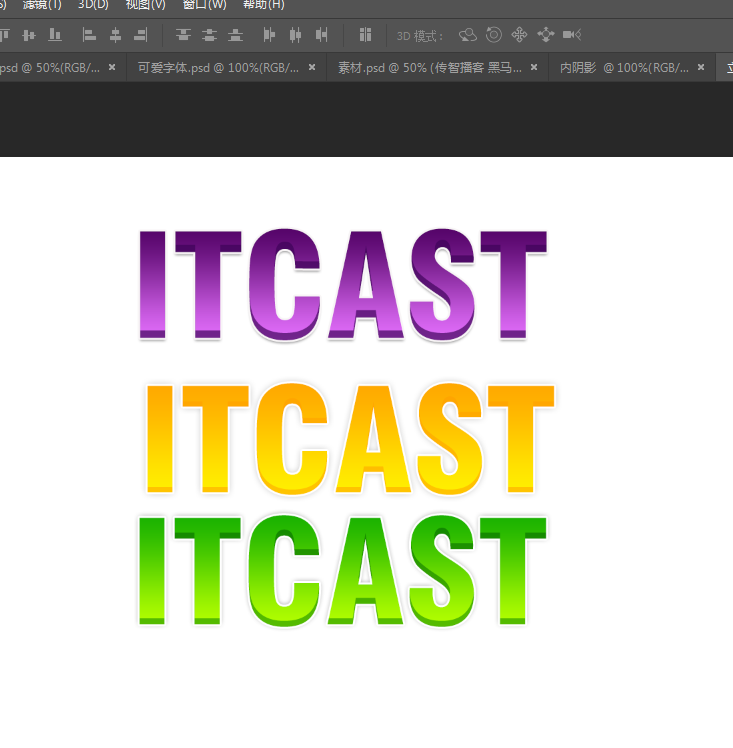This screenshot has height=748, width=733.
Task: Select the 3D roll mode icon
Action: [x=493, y=35]
